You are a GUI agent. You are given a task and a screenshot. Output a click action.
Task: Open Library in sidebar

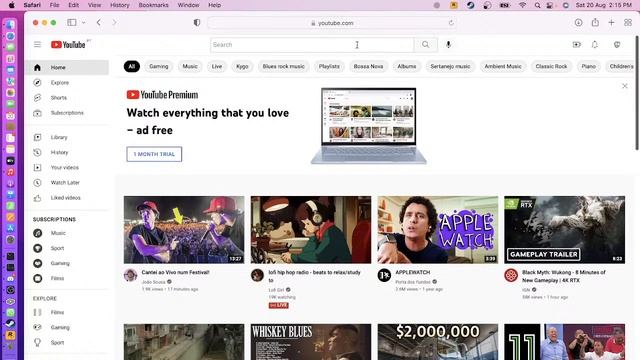(x=67, y=137)
